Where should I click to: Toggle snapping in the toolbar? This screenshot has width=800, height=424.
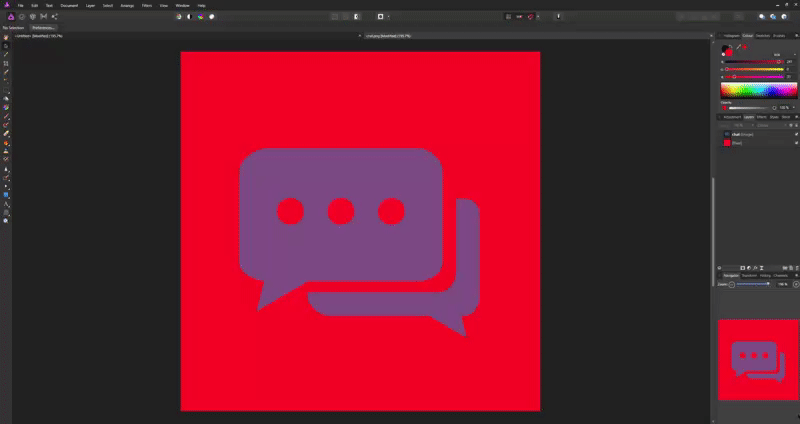(531, 17)
